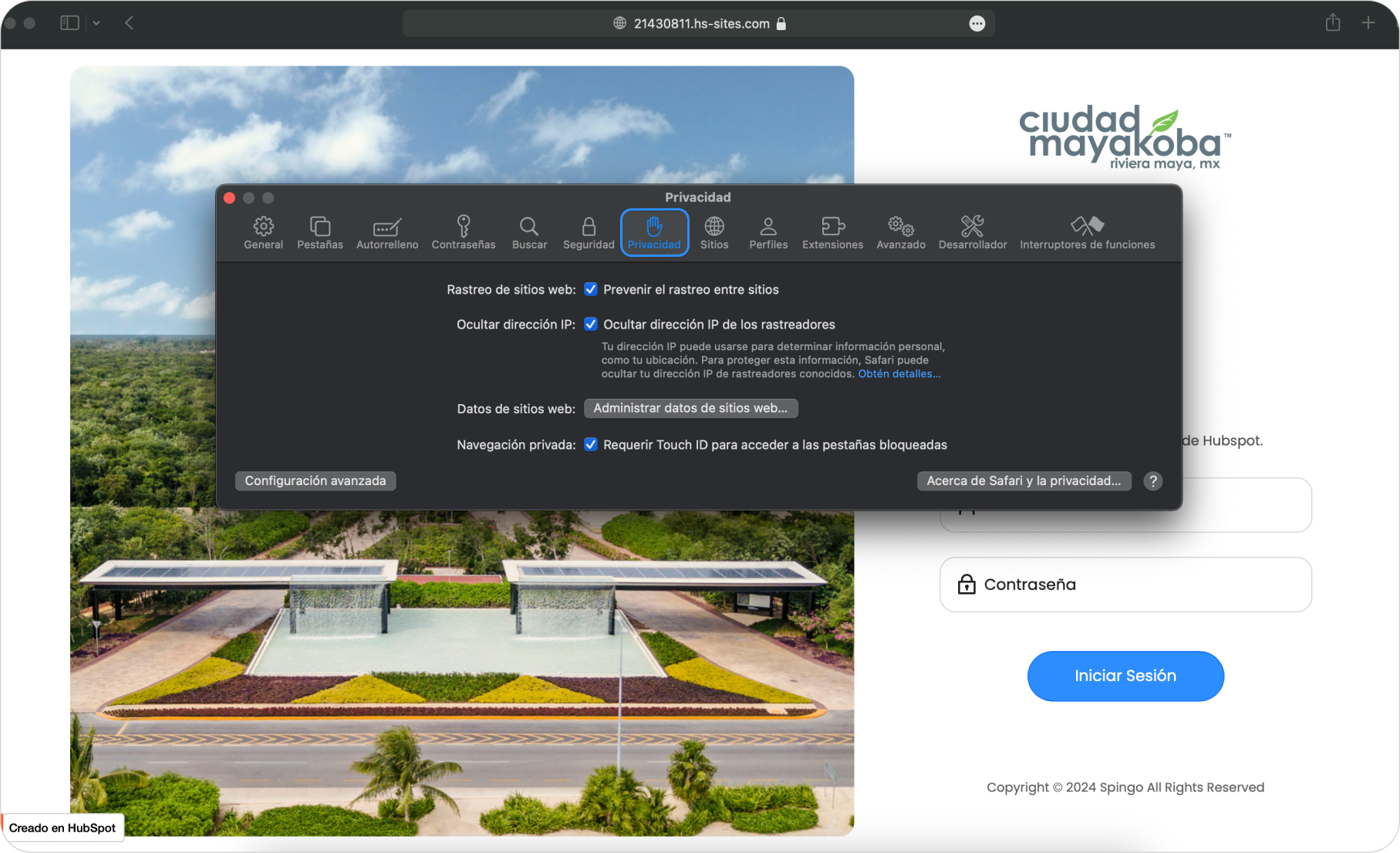Select the Seguridad lock icon

point(588,232)
